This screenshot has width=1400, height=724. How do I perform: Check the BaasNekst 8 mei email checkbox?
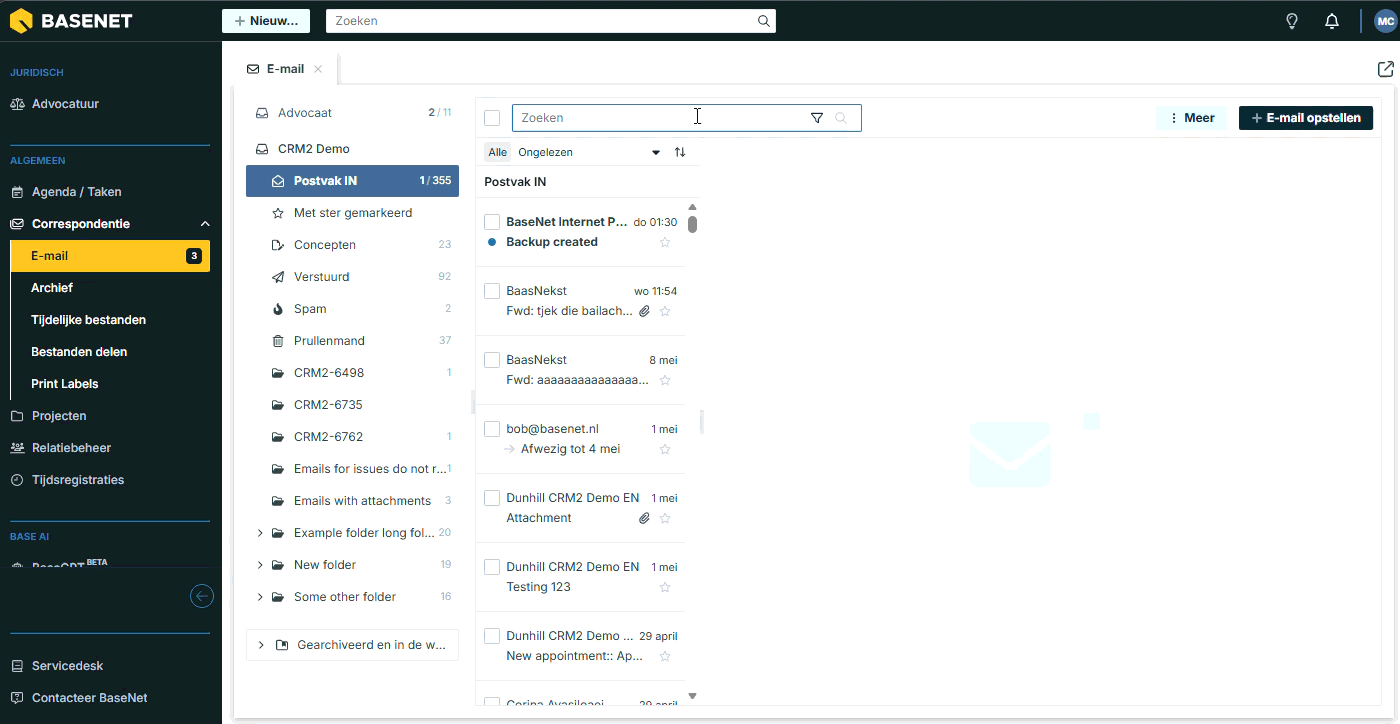pyautogui.click(x=492, y=360)
